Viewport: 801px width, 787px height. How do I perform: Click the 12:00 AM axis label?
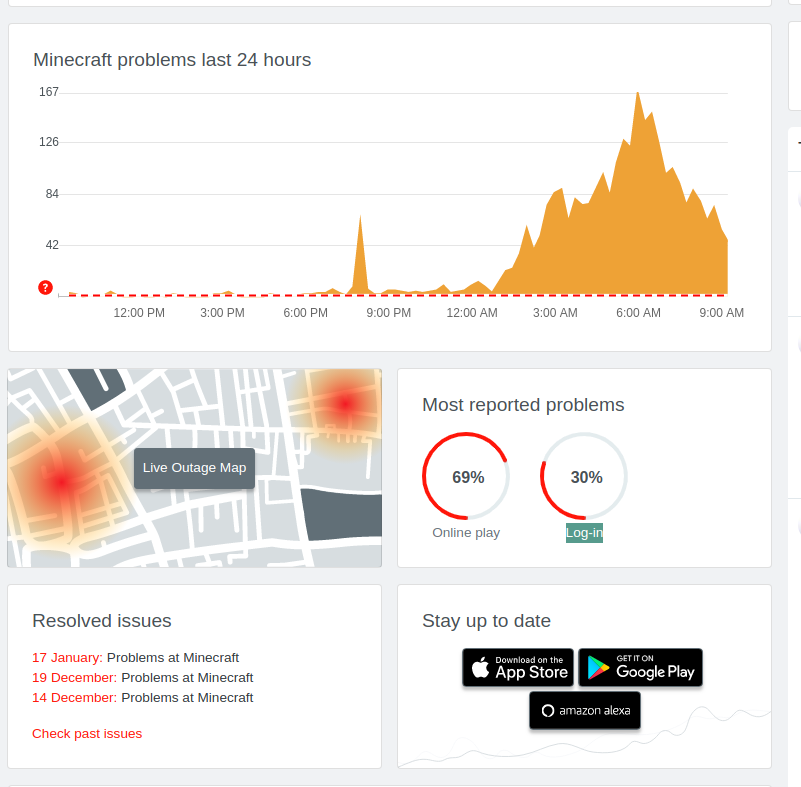click(472, 313)
